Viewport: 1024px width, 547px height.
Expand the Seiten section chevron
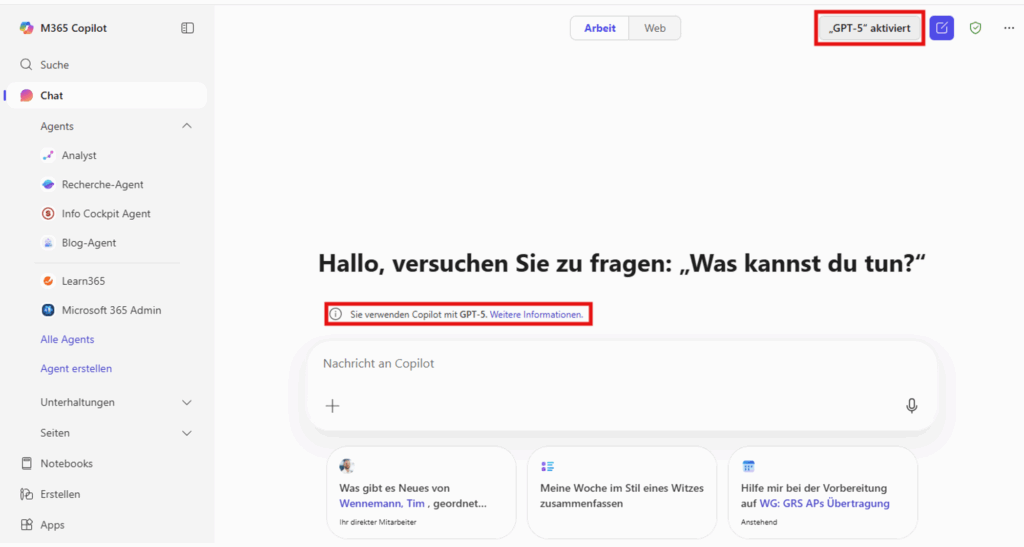click(187, 433)
